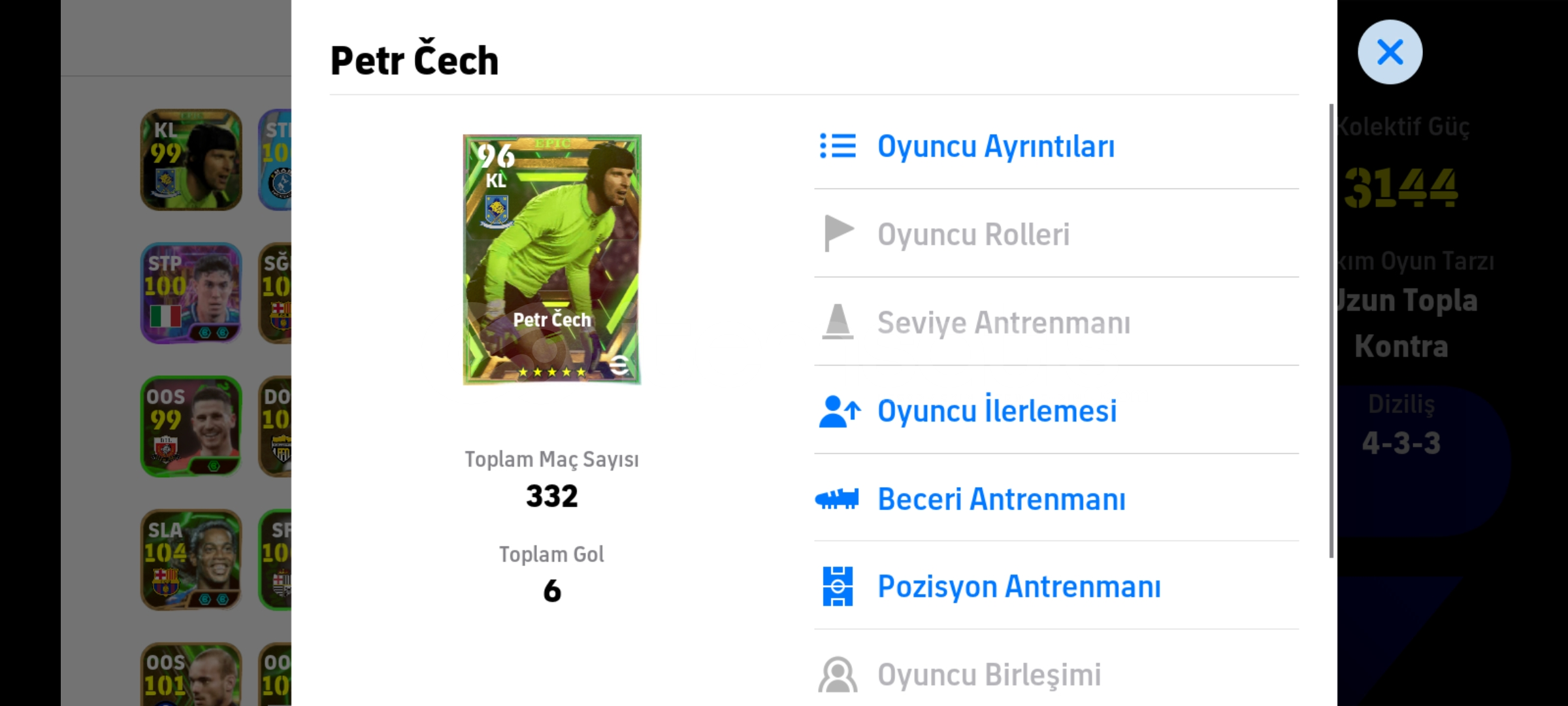1568x706 pixels.
Task: Click the cone icon for Seviye Antrenmanı
Action: tap(838, 322)
